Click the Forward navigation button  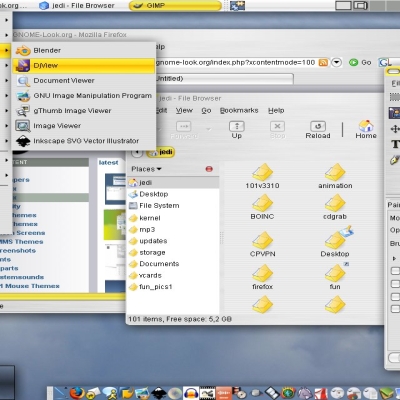click(x=184, y=130)
